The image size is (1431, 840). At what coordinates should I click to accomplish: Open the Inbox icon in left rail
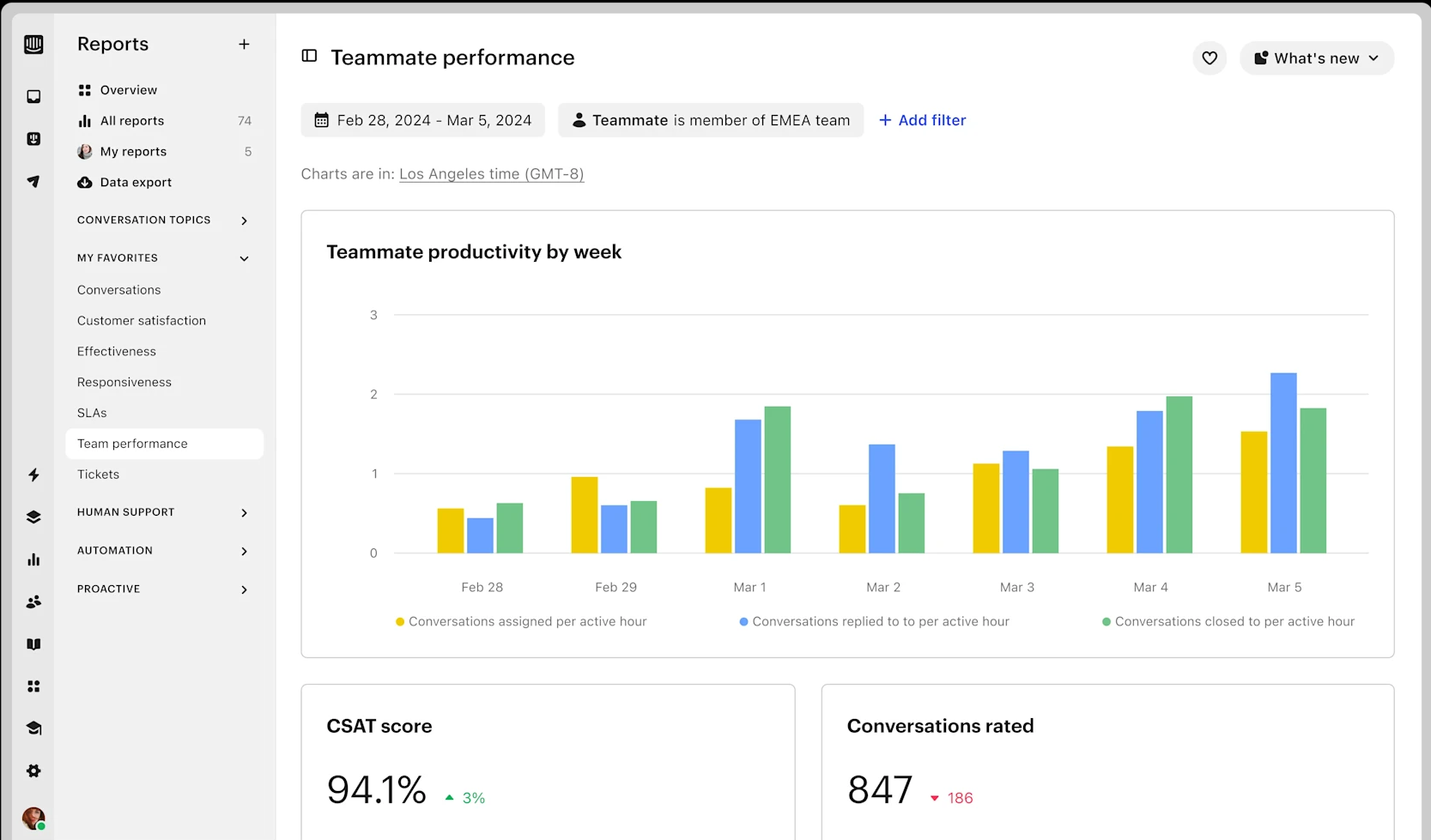33,97
